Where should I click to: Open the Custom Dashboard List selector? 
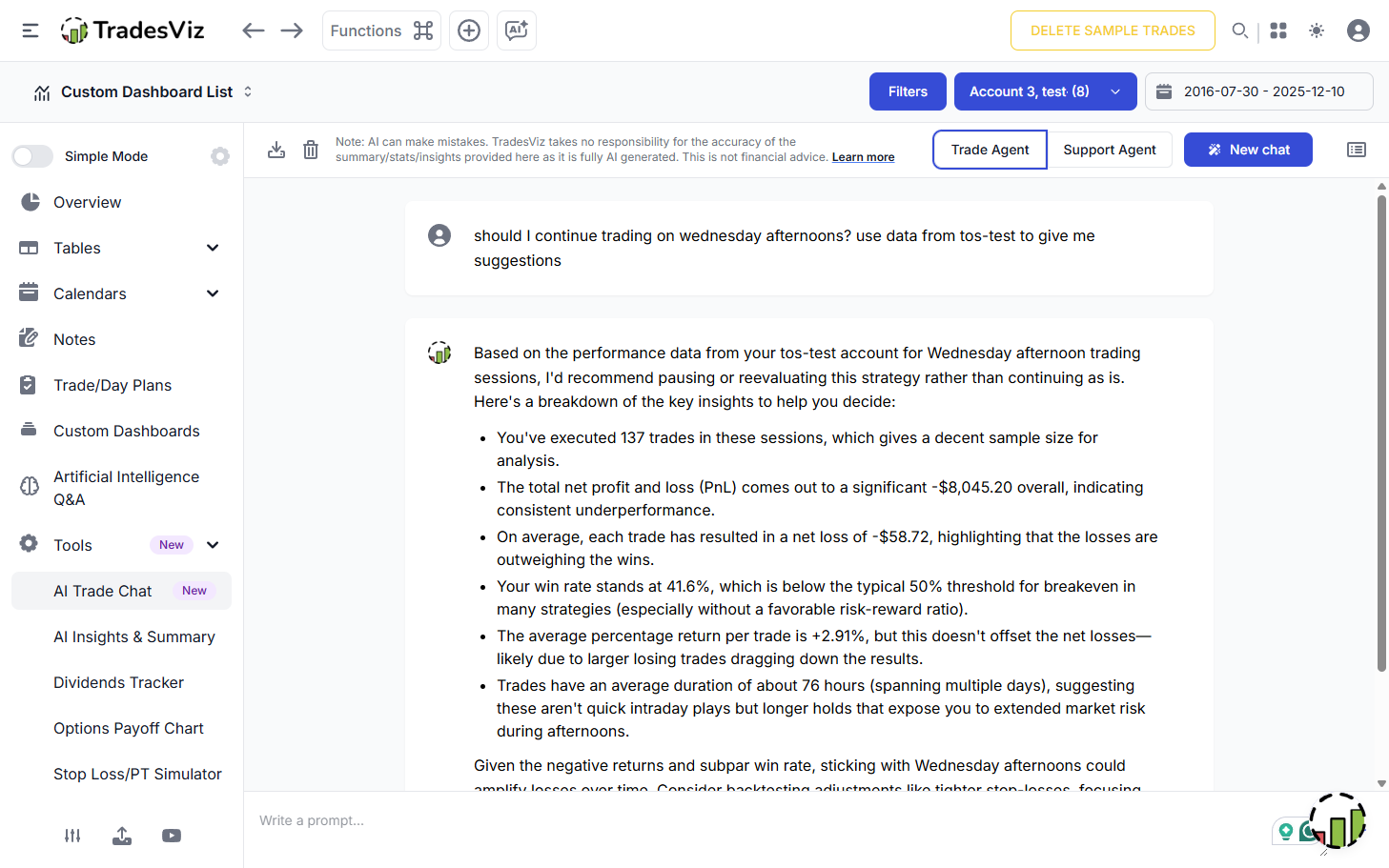pyautogui.click(x=143, y=92)
